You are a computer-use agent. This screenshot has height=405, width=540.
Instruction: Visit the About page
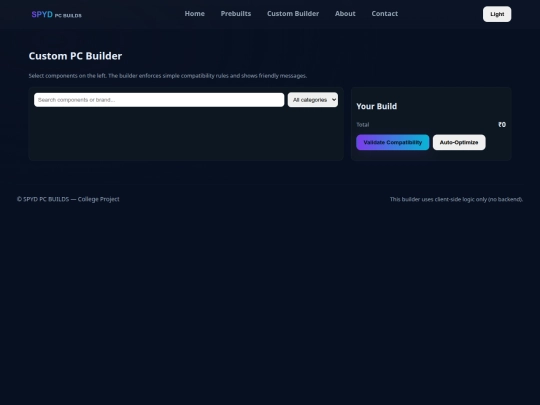point(345,14)
